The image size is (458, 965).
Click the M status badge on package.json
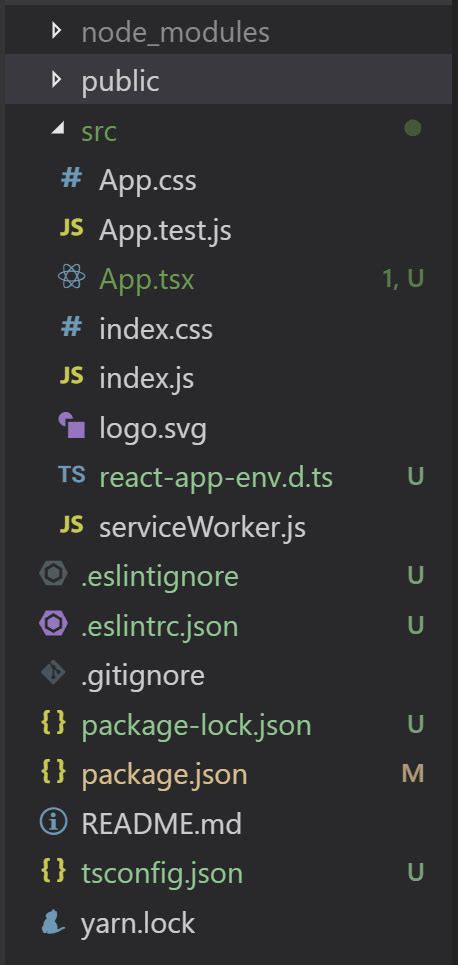413,774
